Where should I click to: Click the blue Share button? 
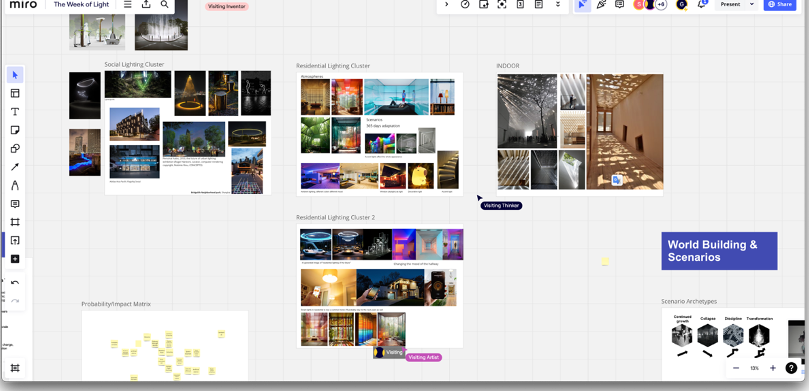[x=780, y=4]
